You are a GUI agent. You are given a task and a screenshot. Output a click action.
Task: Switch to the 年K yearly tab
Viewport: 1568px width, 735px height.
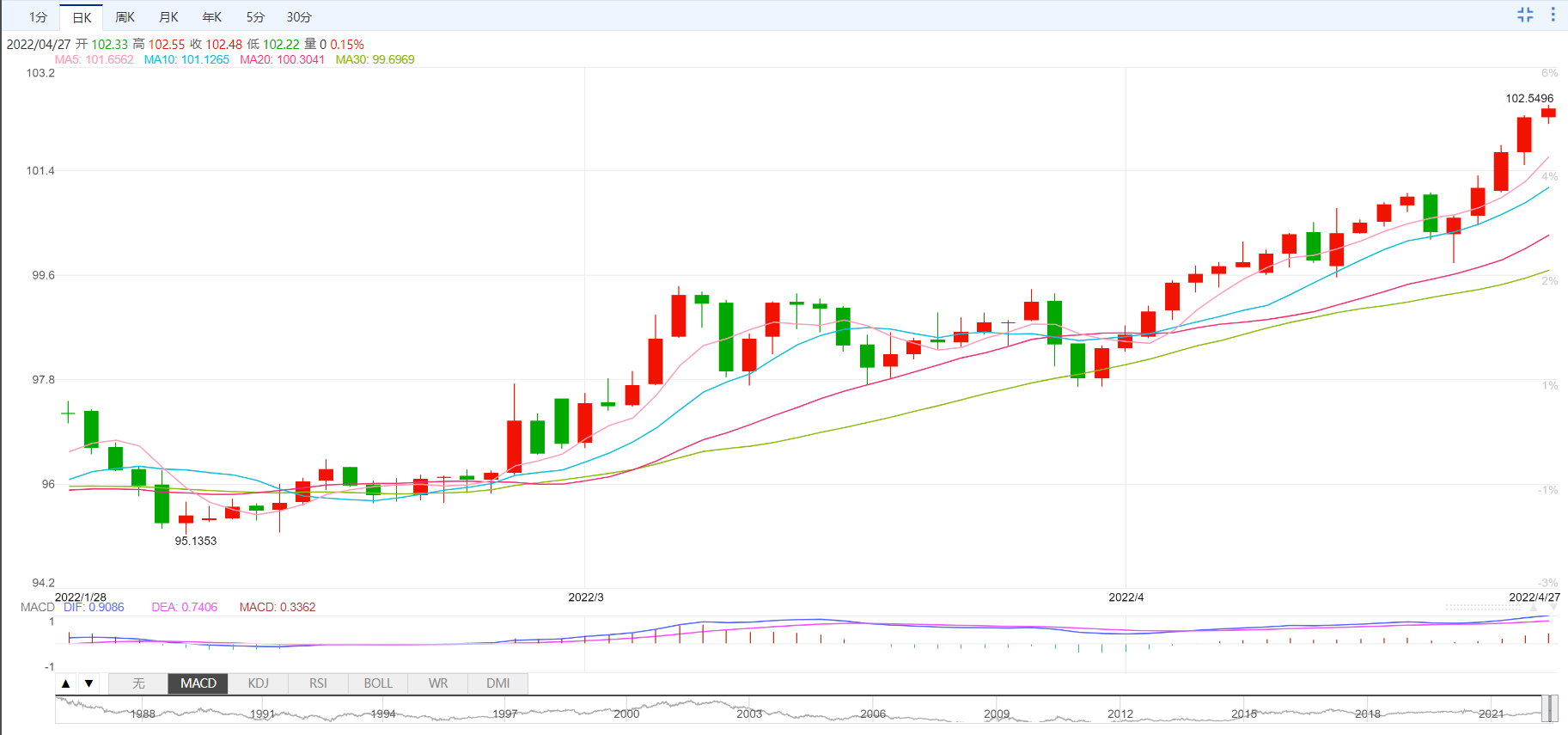tap(212, 17)
